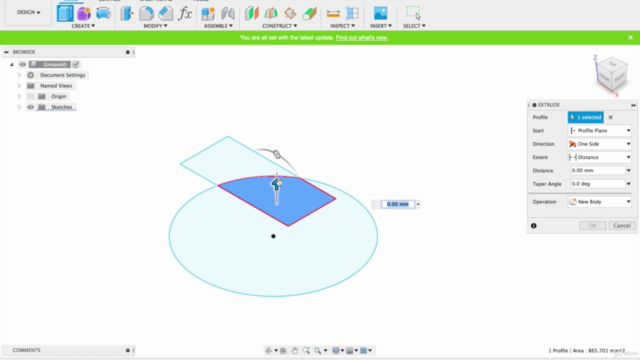Viewport: 640px width, 360px height.
Task: Select the Pan hand tool
Action: (x=294, y=351)
